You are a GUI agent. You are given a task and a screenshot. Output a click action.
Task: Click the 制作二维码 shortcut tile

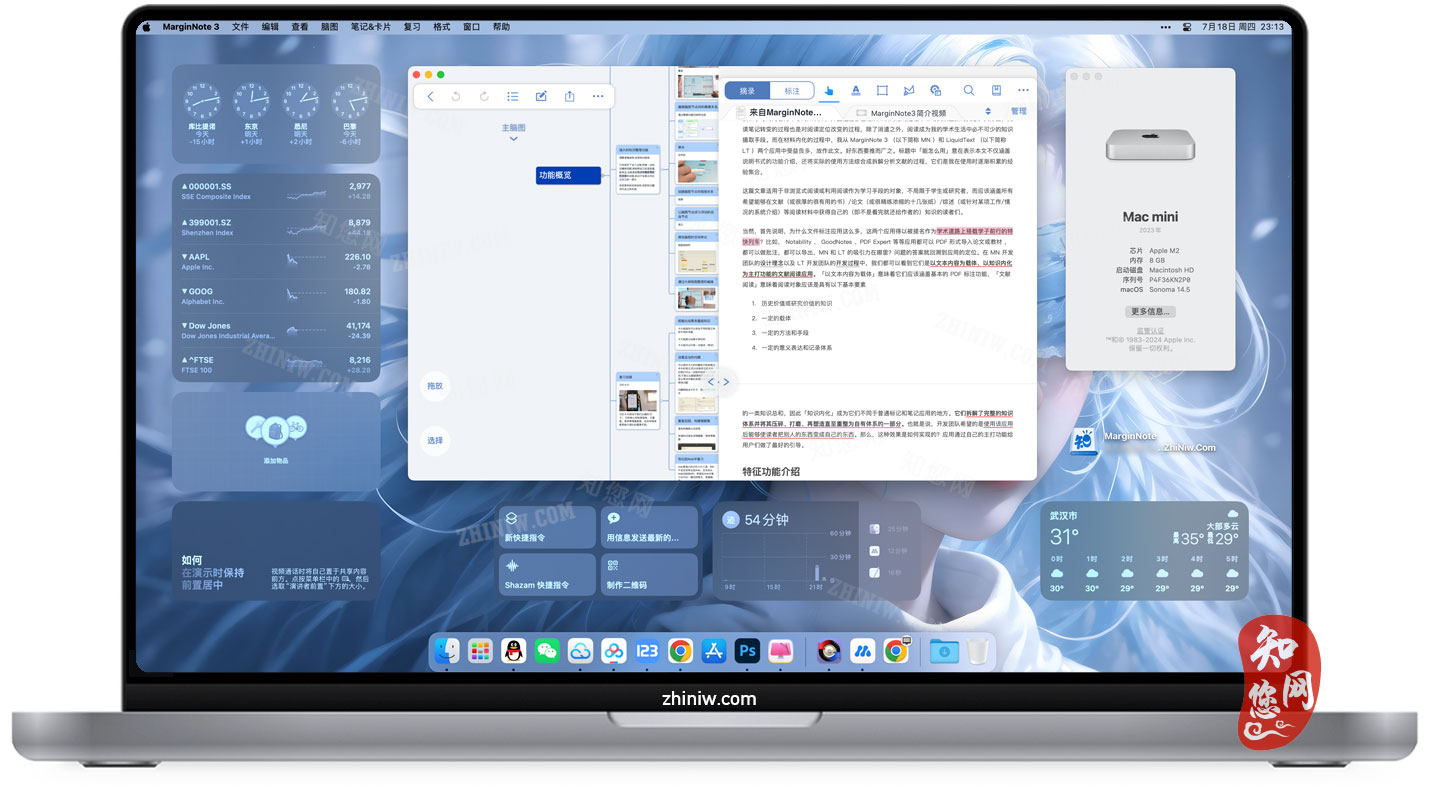click(649, 575)
